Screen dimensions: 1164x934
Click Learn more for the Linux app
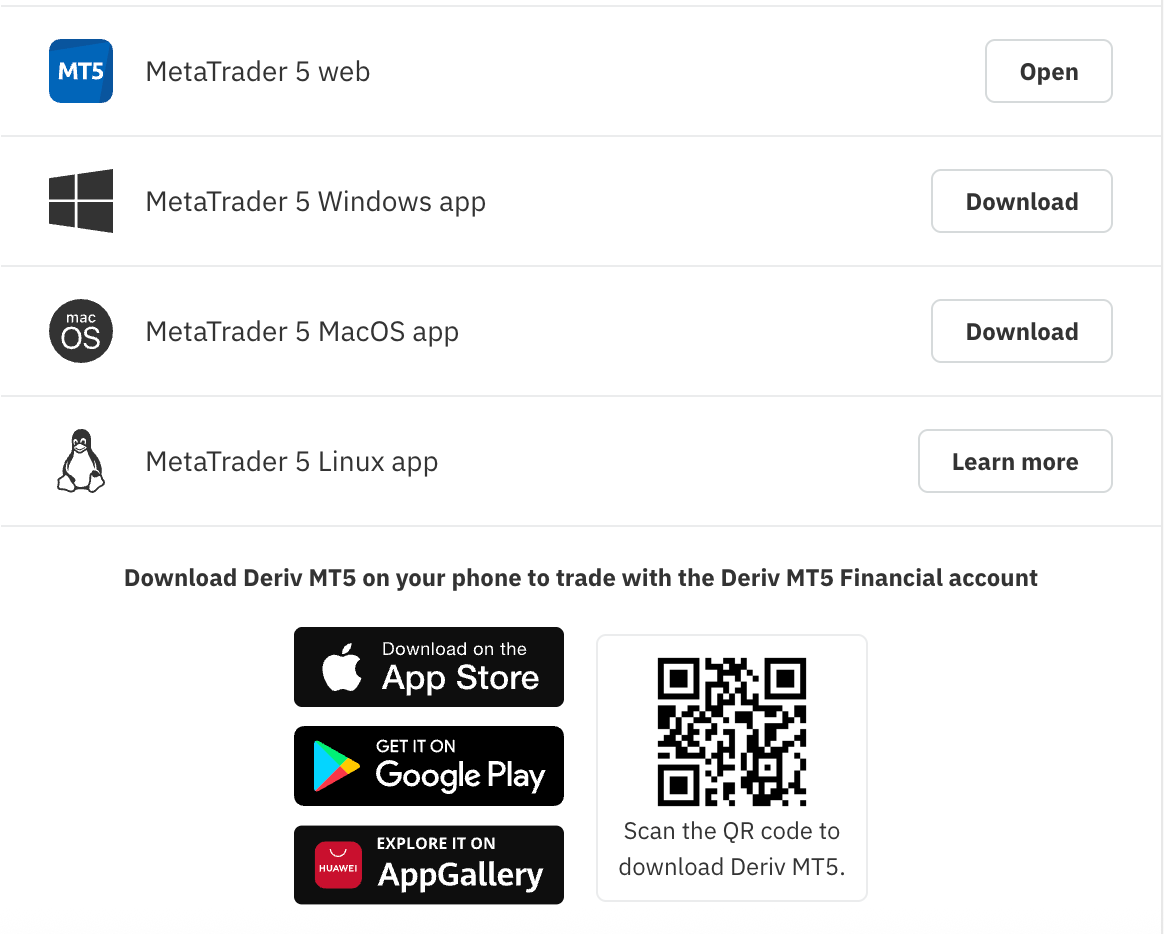tap(1015, 461)
